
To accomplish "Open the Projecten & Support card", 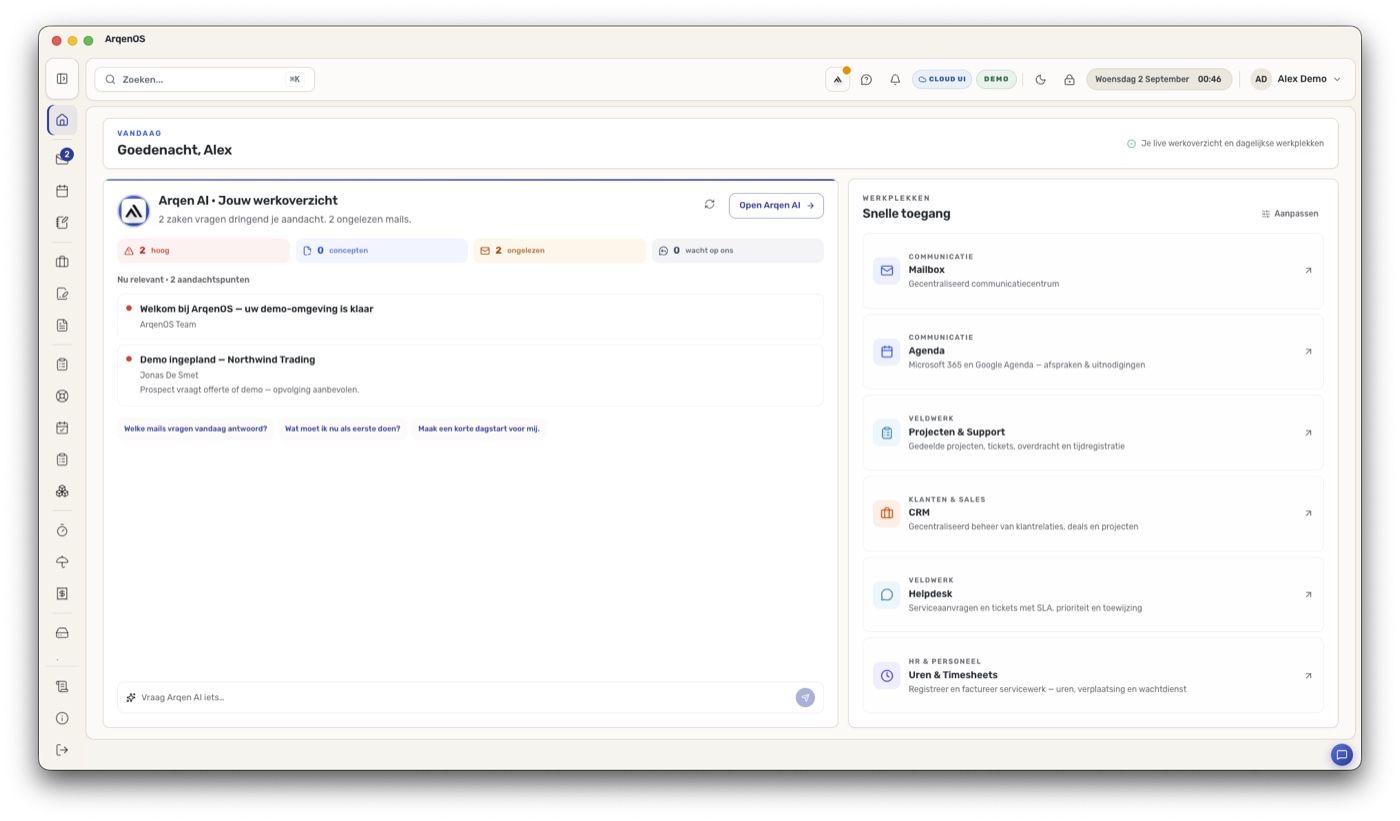I will [1093, 433].
